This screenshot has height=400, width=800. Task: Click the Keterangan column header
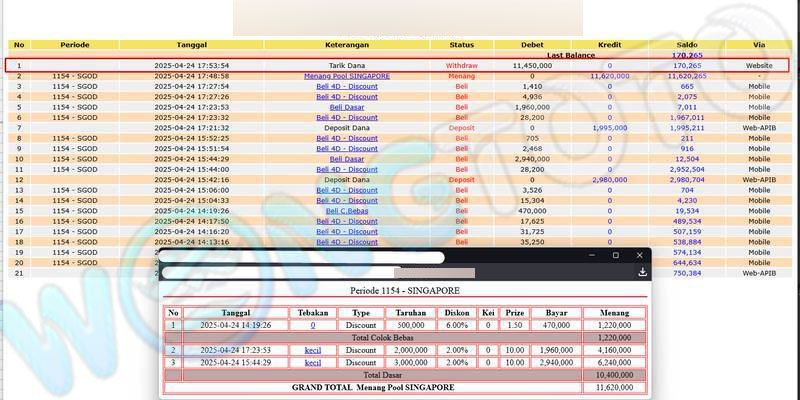[347, 45]
